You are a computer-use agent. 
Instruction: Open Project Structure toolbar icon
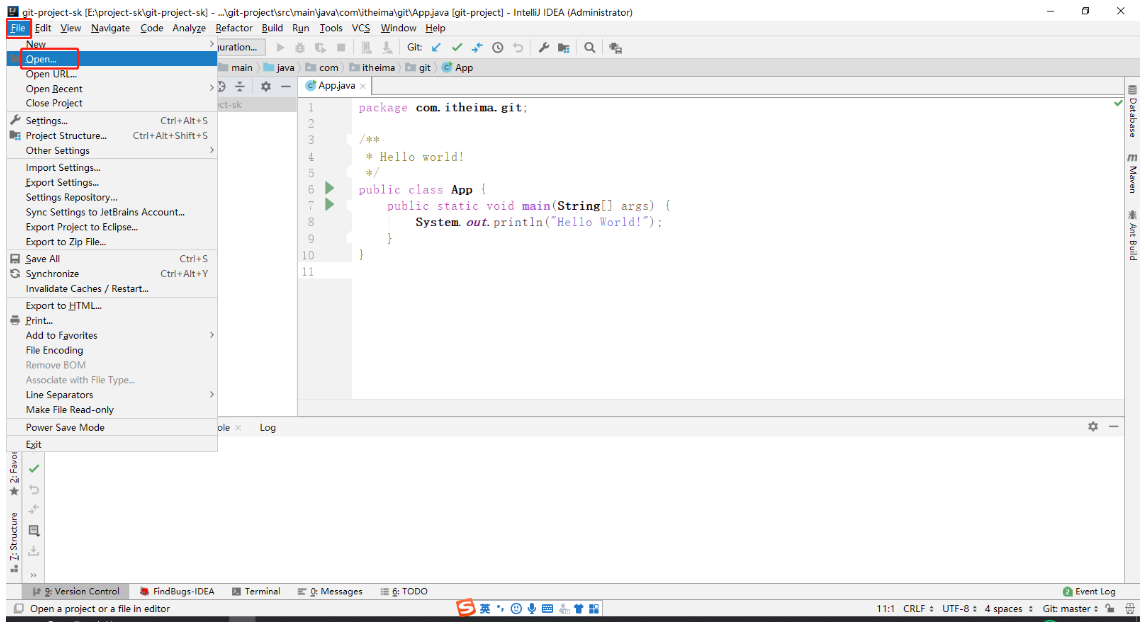[564, 47]
